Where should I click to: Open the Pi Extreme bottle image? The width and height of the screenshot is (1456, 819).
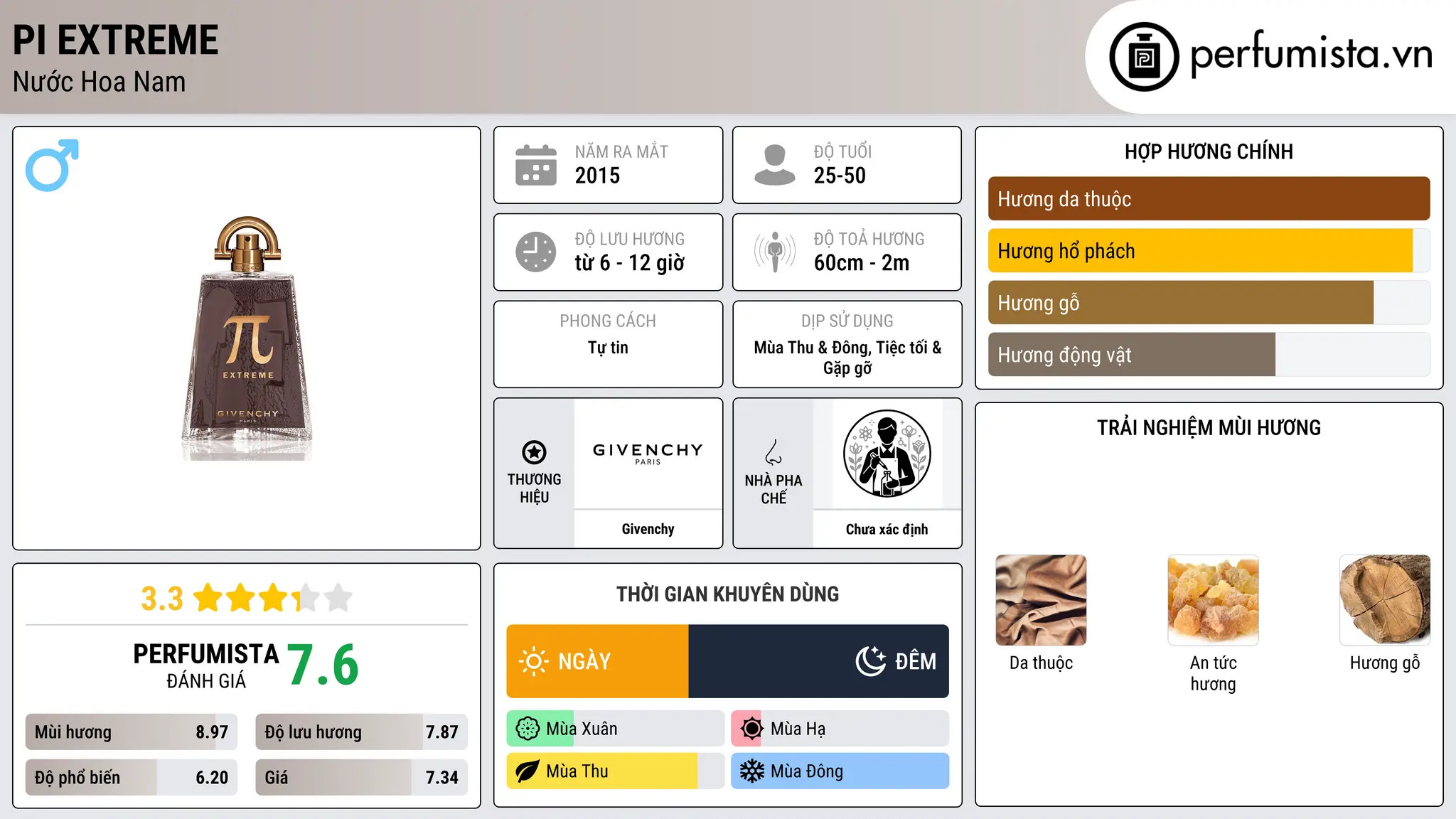pos(247,338)
